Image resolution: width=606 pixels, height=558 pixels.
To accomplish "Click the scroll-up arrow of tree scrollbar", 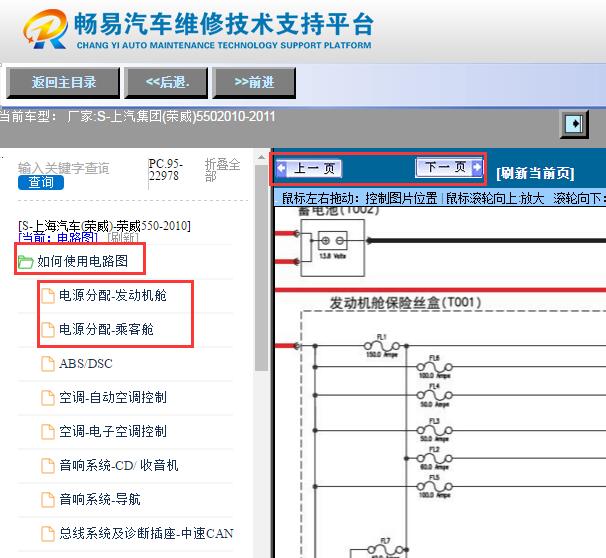I will point(262,157).
